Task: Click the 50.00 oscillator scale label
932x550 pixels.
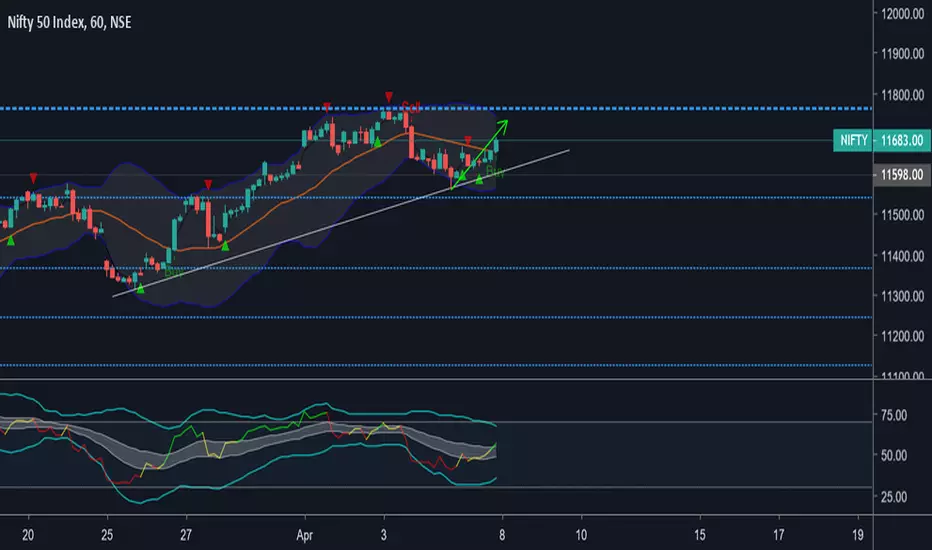Action: (893, 456)
